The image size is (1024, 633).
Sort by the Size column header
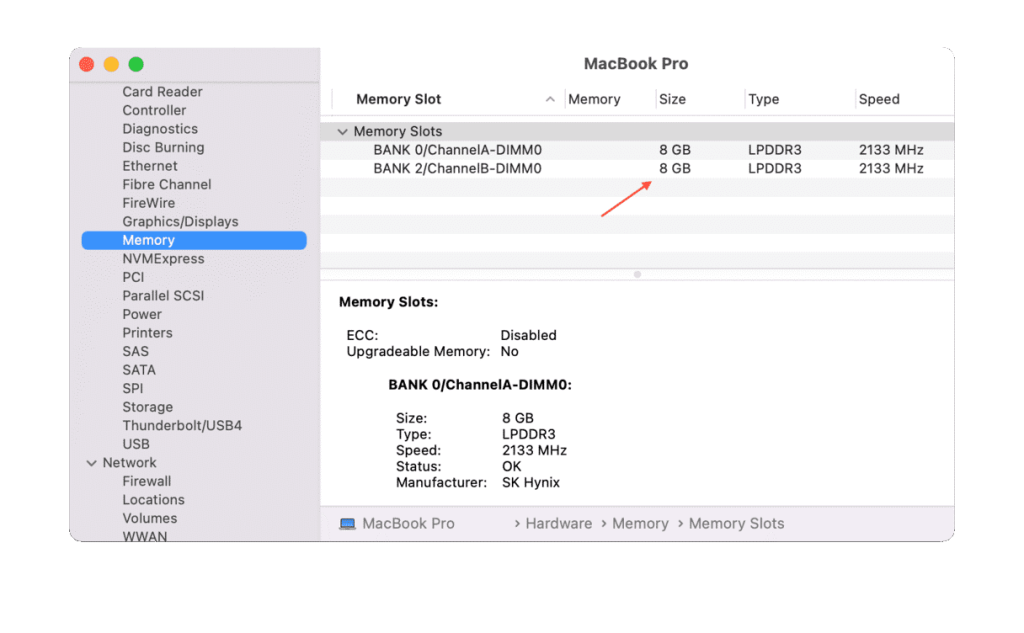(x=672, y=99)
